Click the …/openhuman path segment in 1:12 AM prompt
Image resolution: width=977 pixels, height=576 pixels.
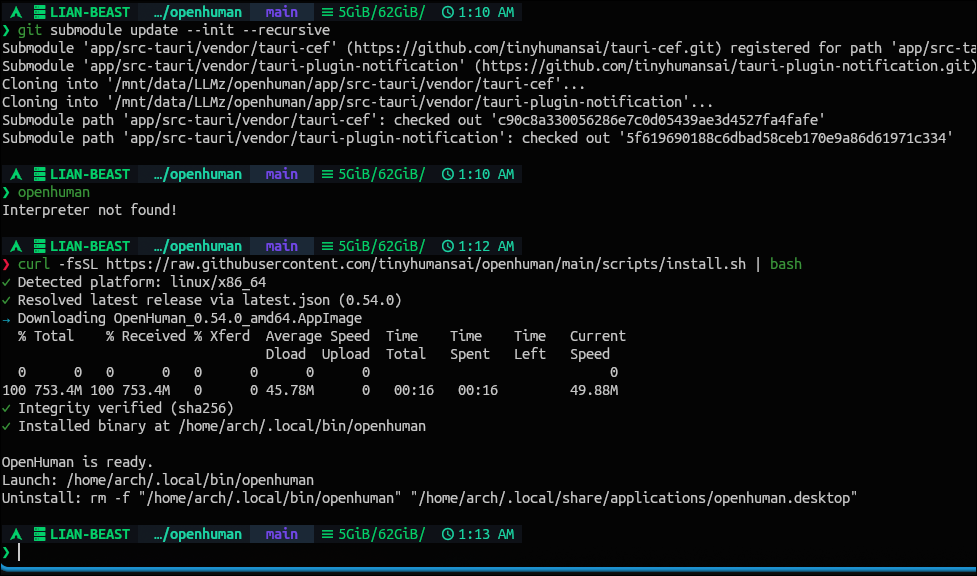197,246
